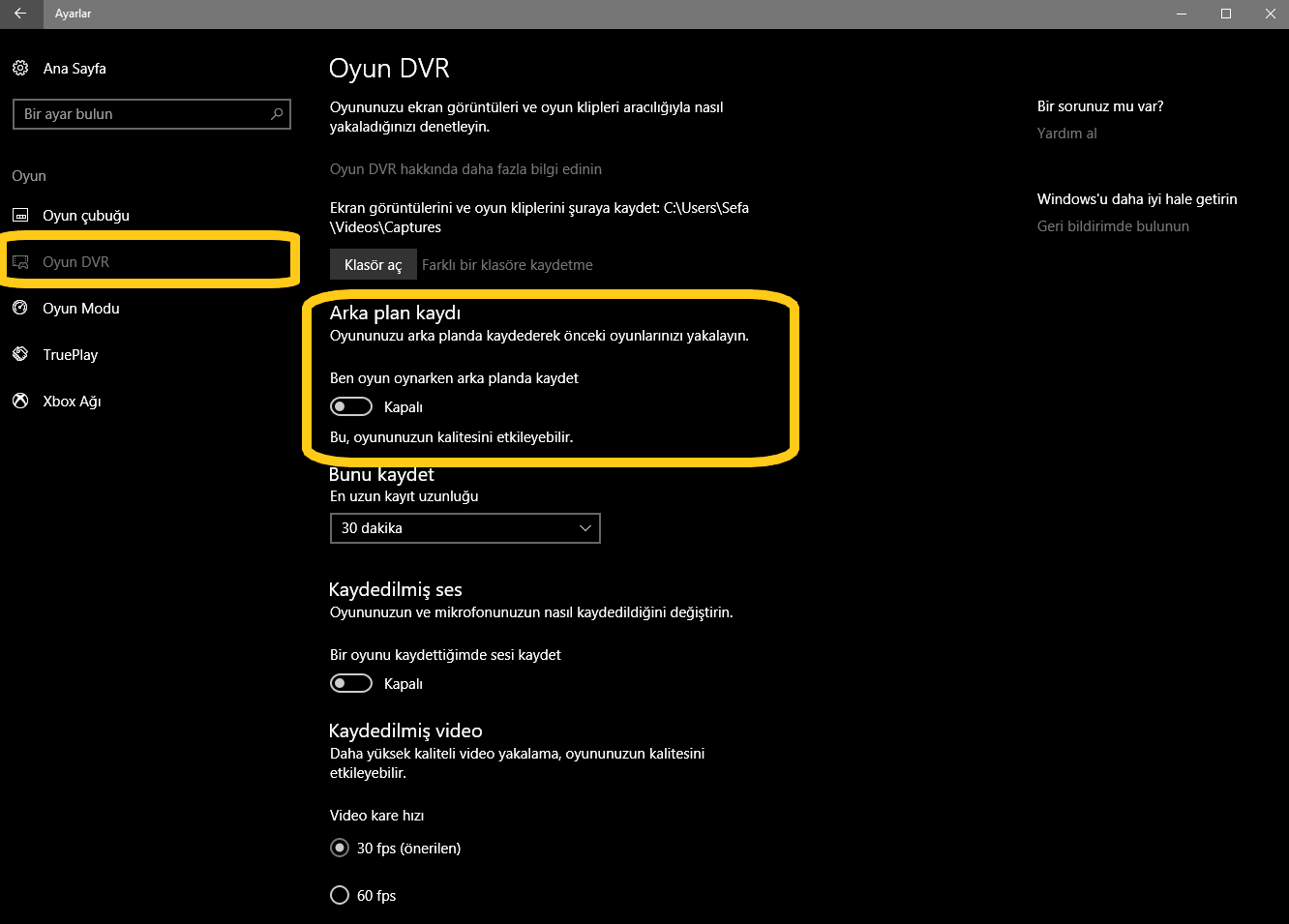Click the 'Bir sorunuz mu var?' text
This screenshot has height=924, width=1289.
click(x=1100, y=106)
